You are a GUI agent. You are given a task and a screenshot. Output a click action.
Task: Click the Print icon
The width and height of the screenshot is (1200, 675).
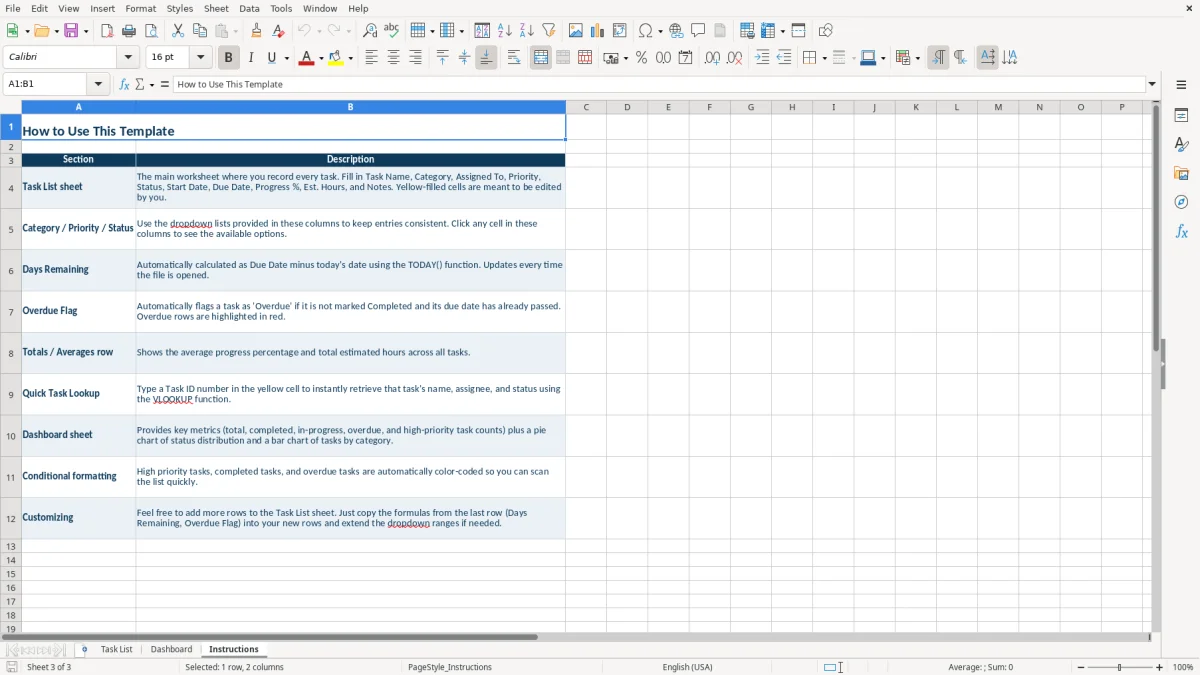coord(129,31)
